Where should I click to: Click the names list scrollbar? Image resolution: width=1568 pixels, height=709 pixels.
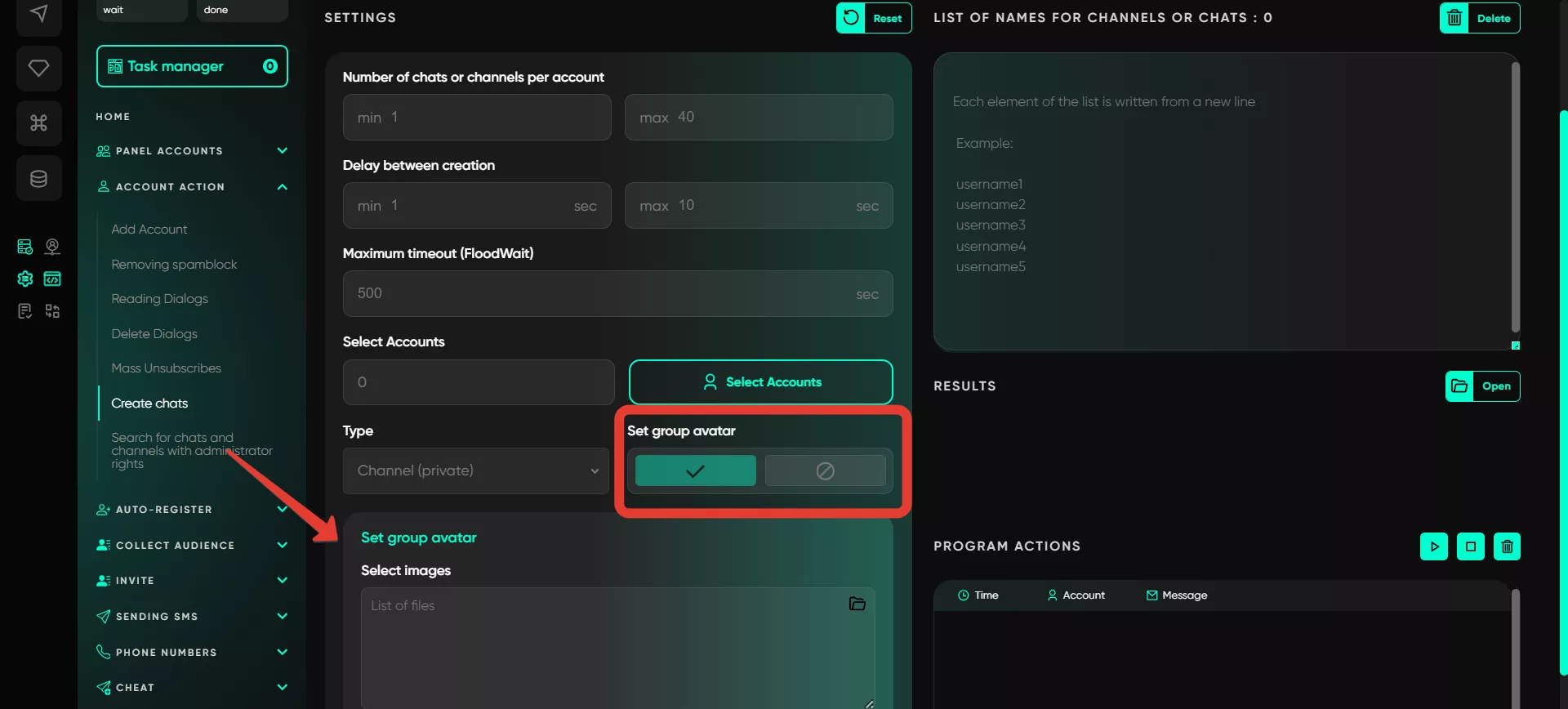pos(1515,197)
